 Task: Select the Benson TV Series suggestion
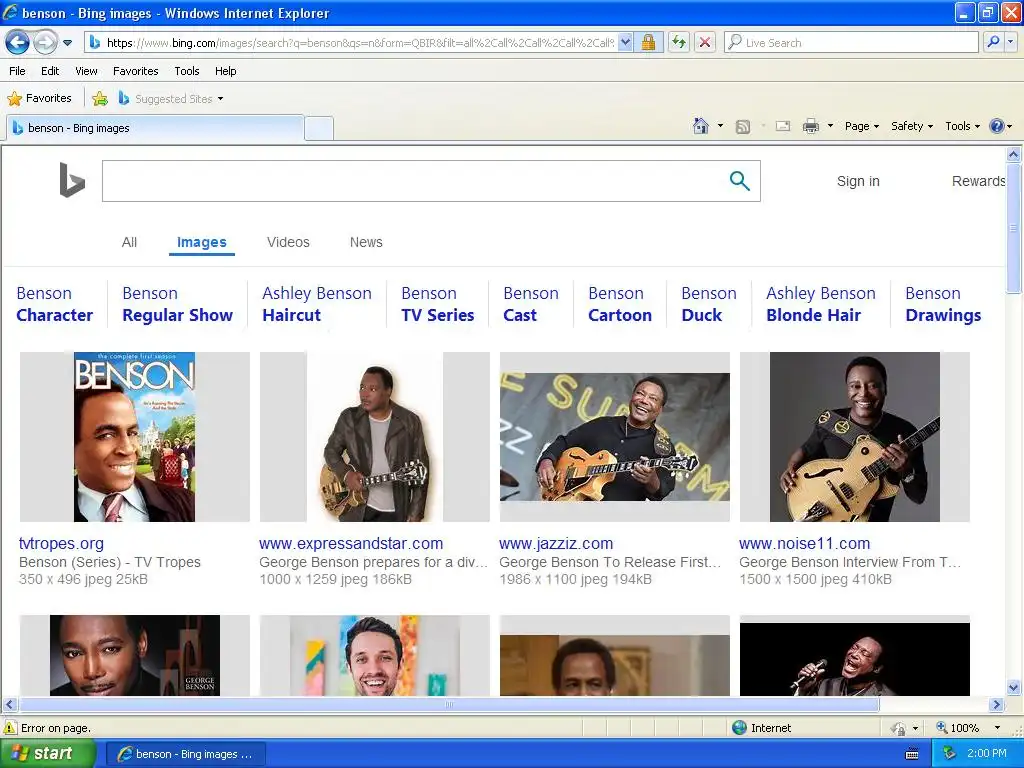(438, 304)
